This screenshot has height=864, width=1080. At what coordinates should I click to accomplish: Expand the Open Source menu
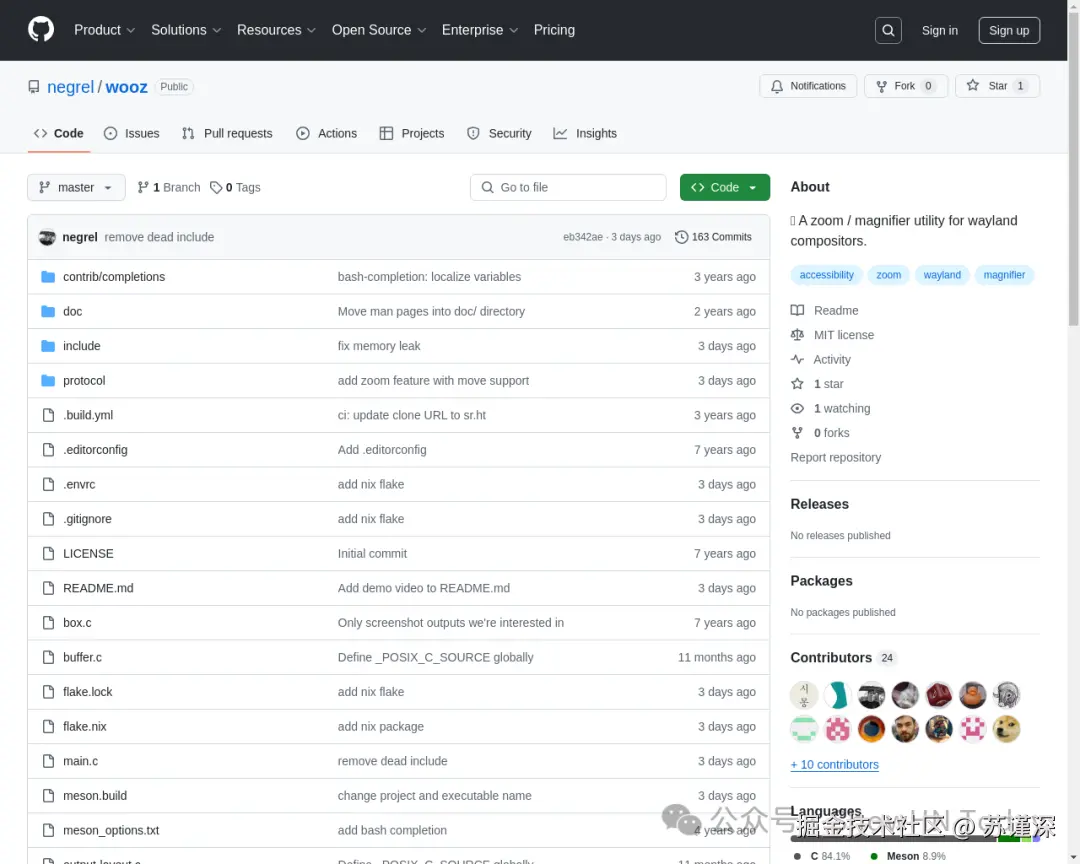click(x=379, y=30)
